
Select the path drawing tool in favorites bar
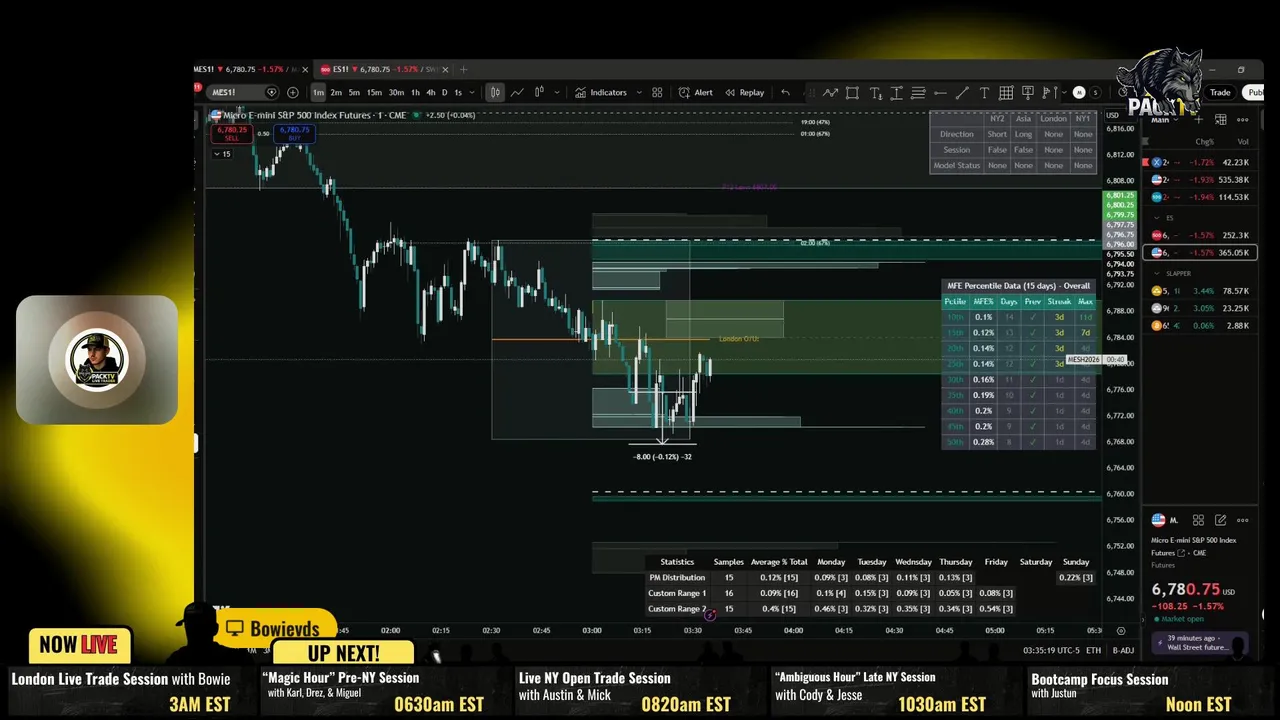click(x=830, y=92)
